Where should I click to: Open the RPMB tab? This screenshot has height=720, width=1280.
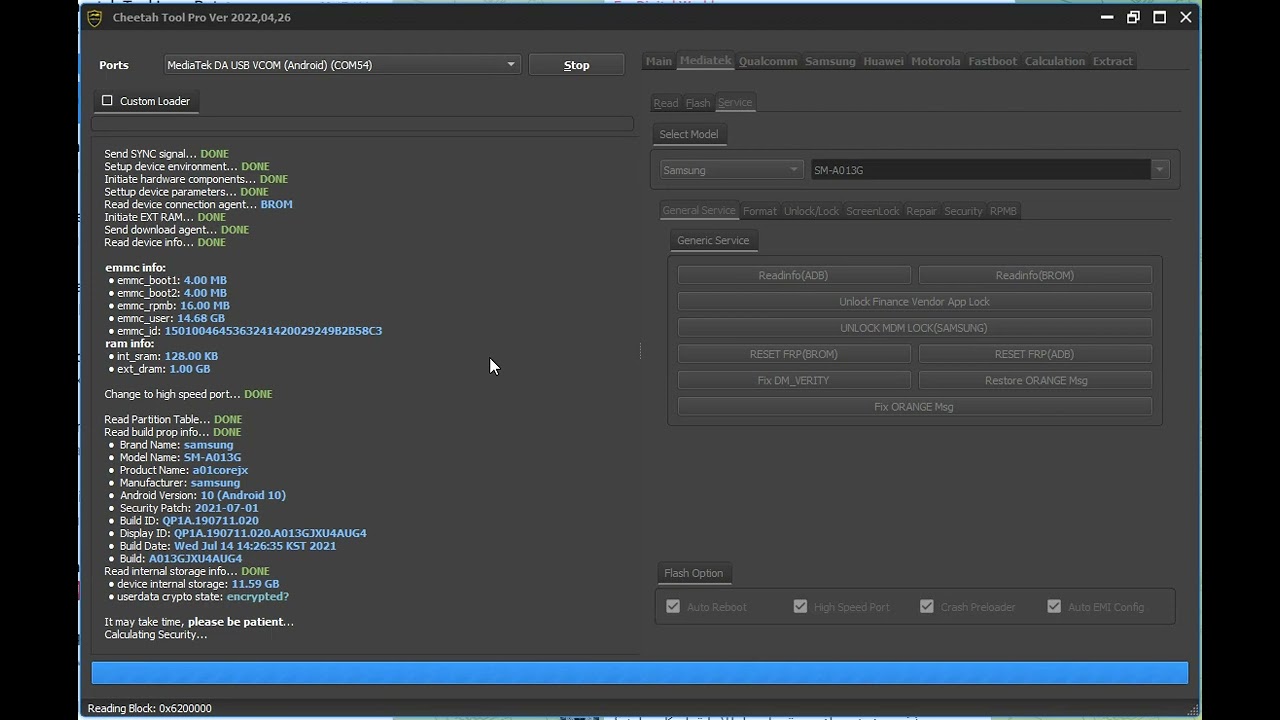click(1003, 211)
